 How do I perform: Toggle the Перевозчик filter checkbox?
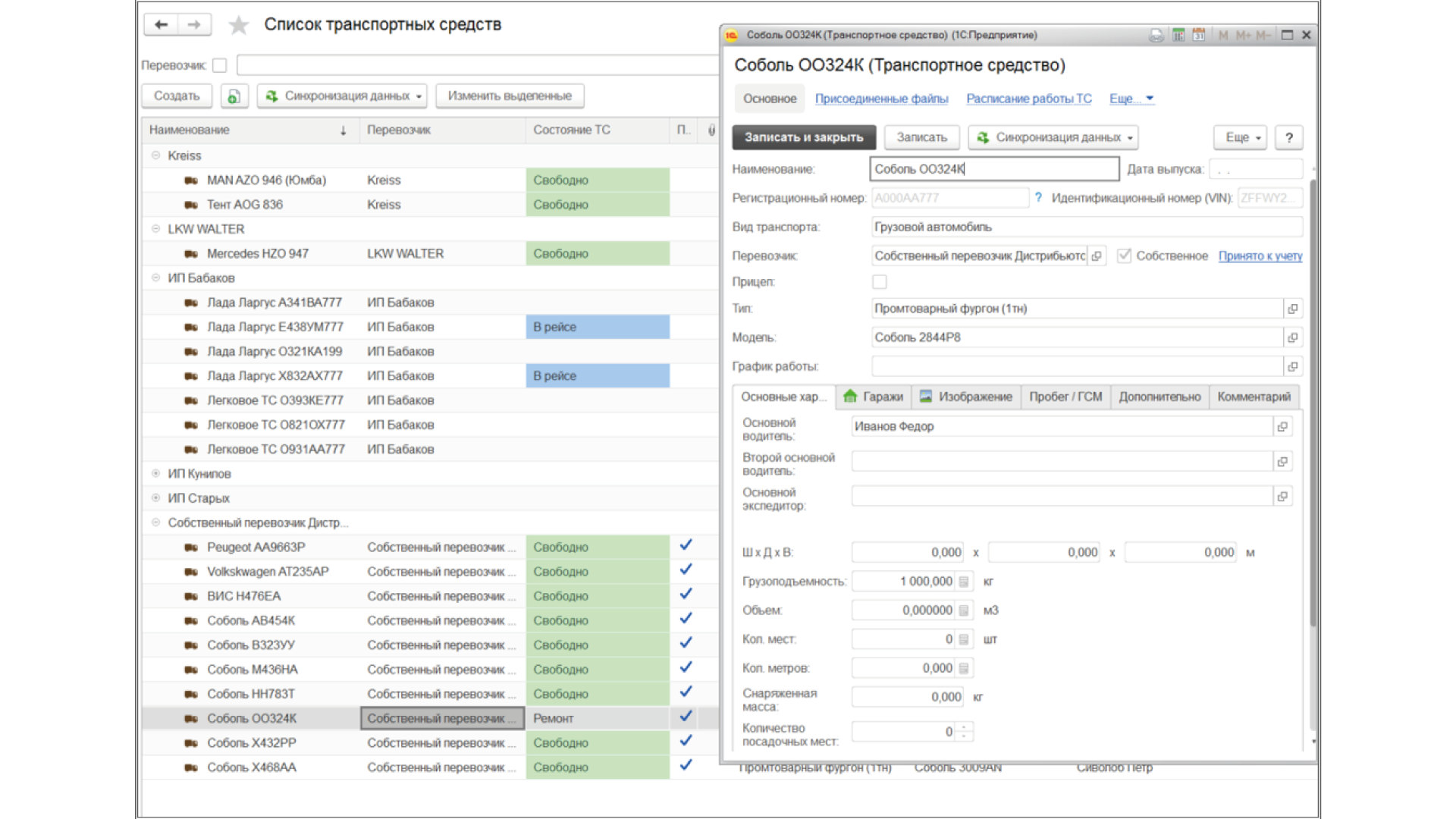[x=220, y=66]
